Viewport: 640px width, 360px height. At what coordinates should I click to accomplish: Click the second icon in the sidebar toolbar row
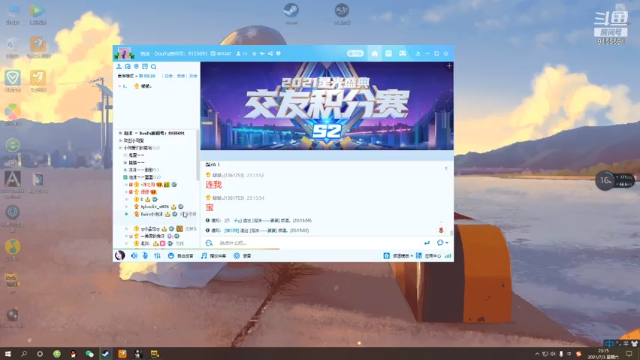tap(128, 67)
